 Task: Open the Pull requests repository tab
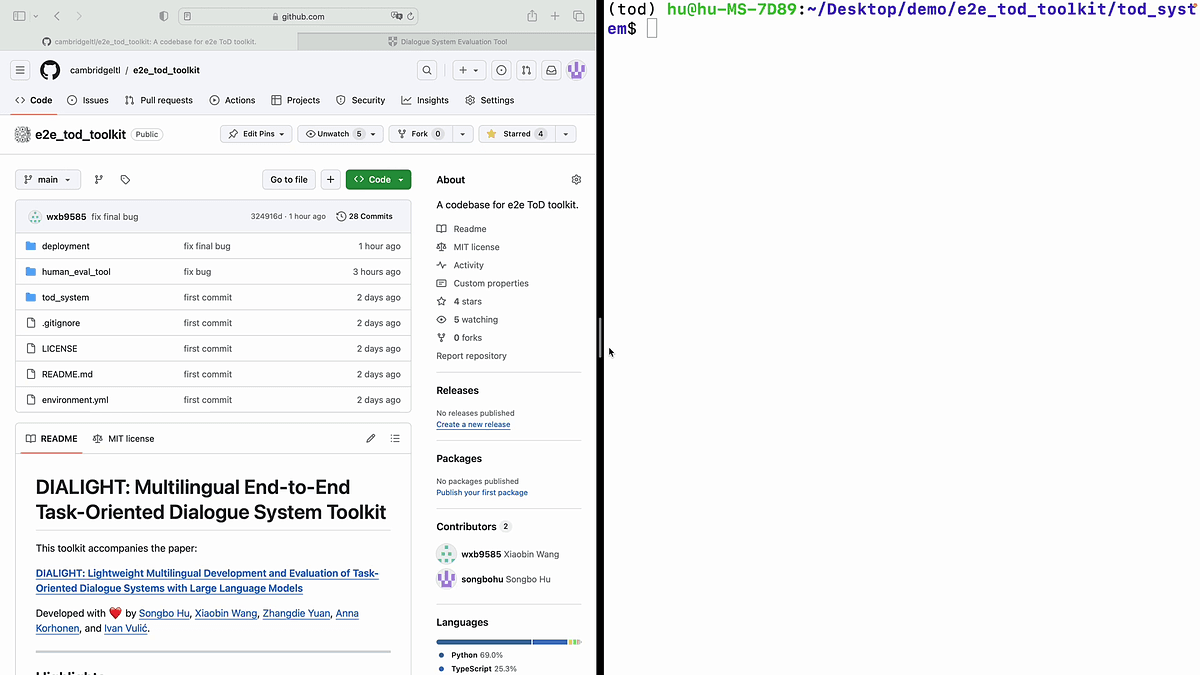click(x=159, y=100)
